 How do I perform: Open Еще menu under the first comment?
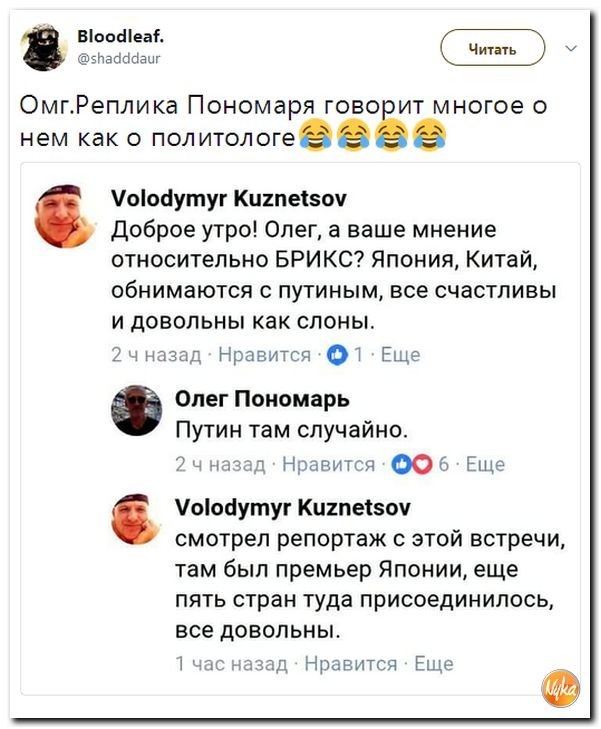tap(400, 355)
